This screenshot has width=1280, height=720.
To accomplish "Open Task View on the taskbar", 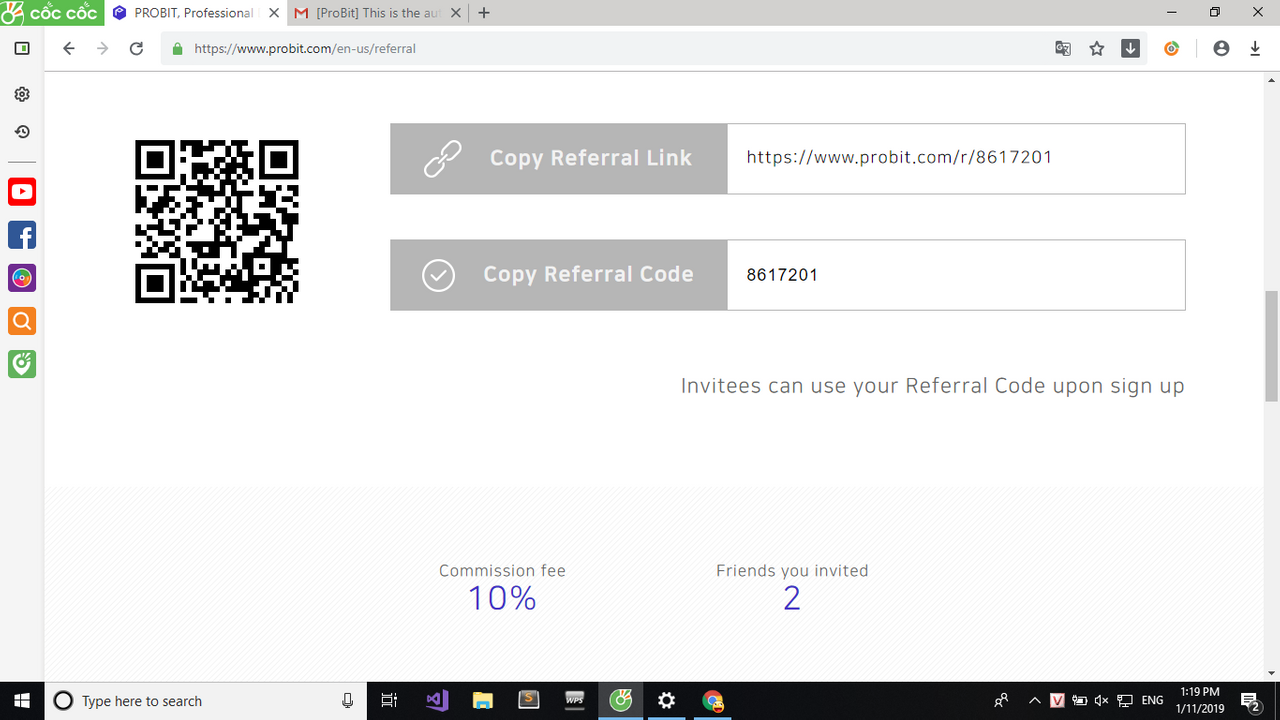I will coord(391,701).
